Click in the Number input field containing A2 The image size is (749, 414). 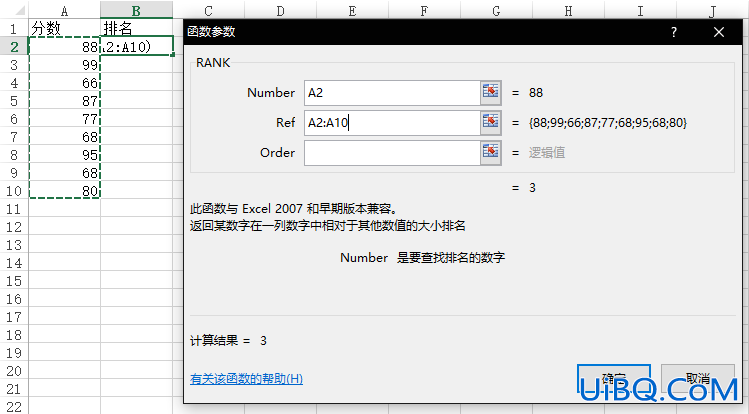[x=392, y=93]
